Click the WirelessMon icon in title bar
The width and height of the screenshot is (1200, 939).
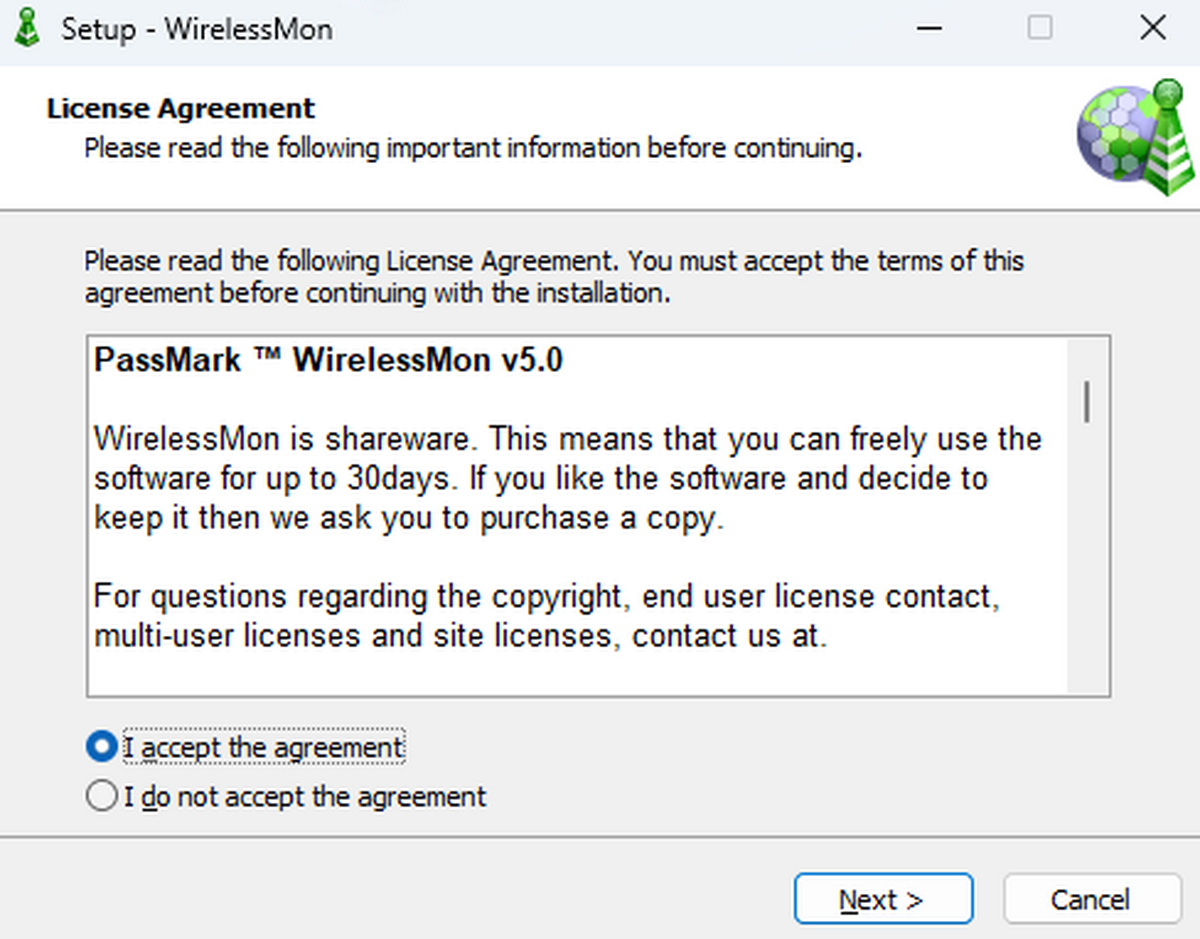(x=27, y=28)
